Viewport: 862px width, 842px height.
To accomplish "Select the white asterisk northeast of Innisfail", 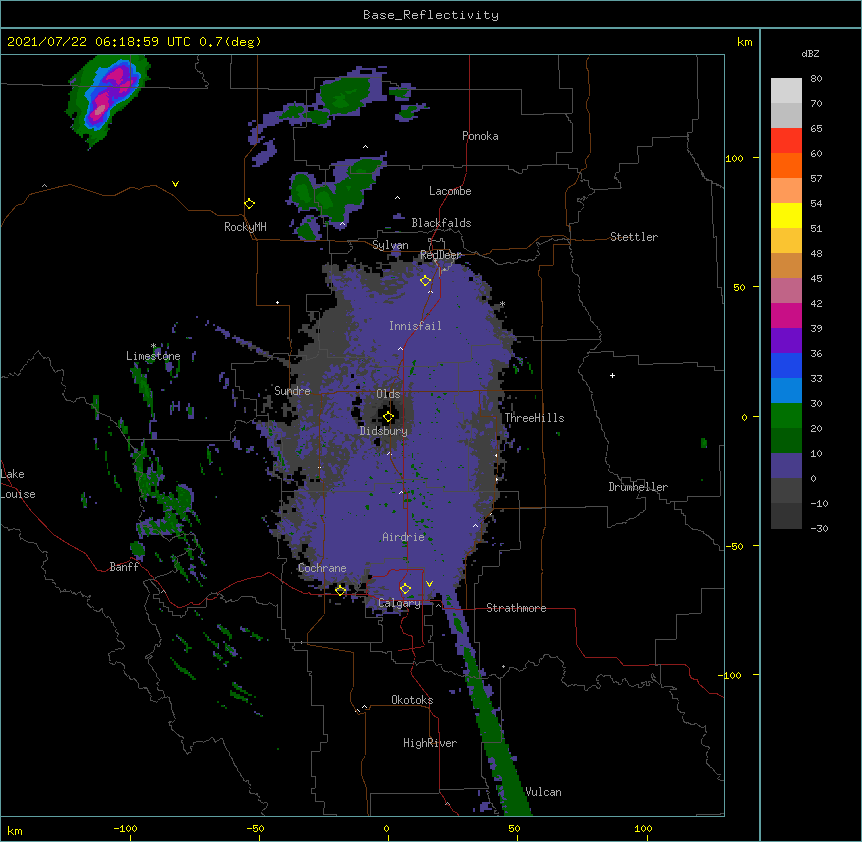I will pos(502,304).
